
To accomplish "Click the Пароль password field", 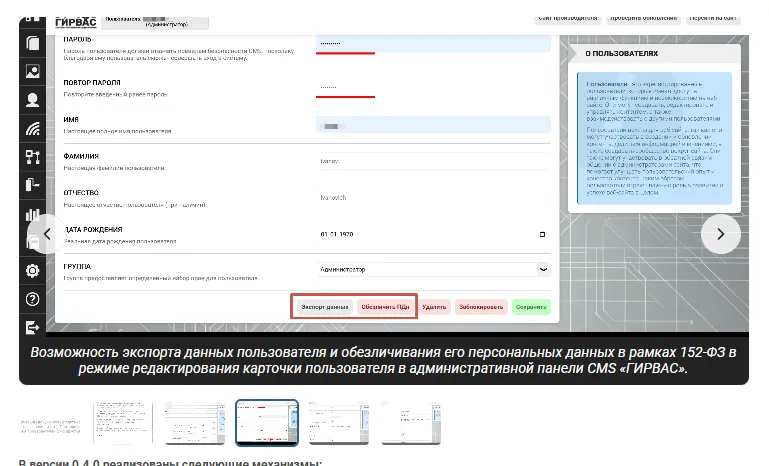I will [x=434, y=43].
